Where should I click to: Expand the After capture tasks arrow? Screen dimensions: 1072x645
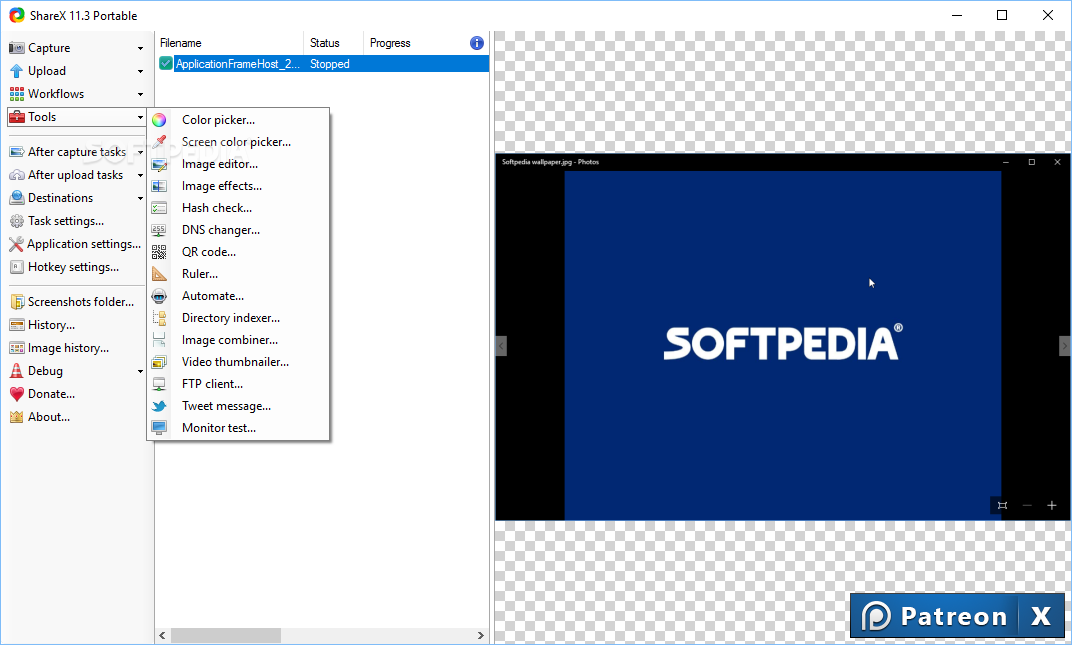click(x=140, y=153)
